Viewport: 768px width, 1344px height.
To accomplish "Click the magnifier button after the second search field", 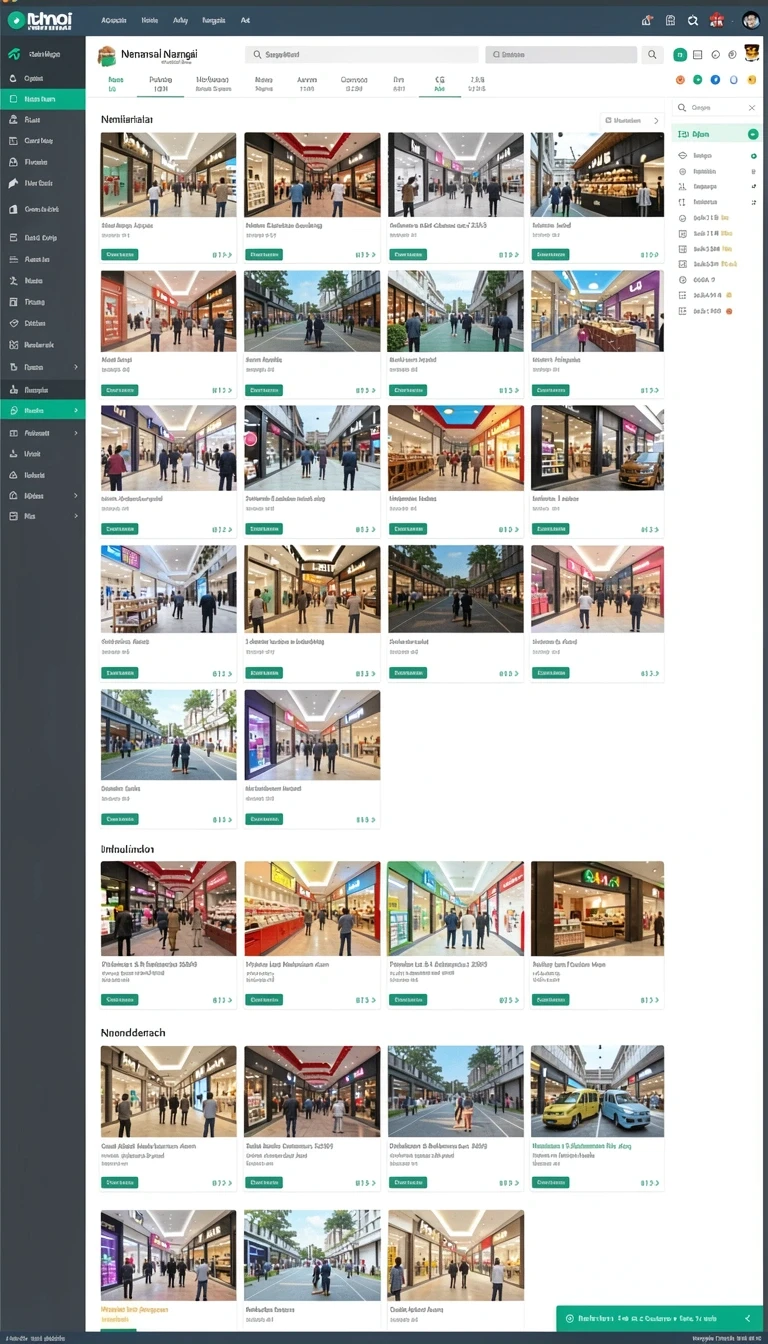I will click(x=652, y=55).
